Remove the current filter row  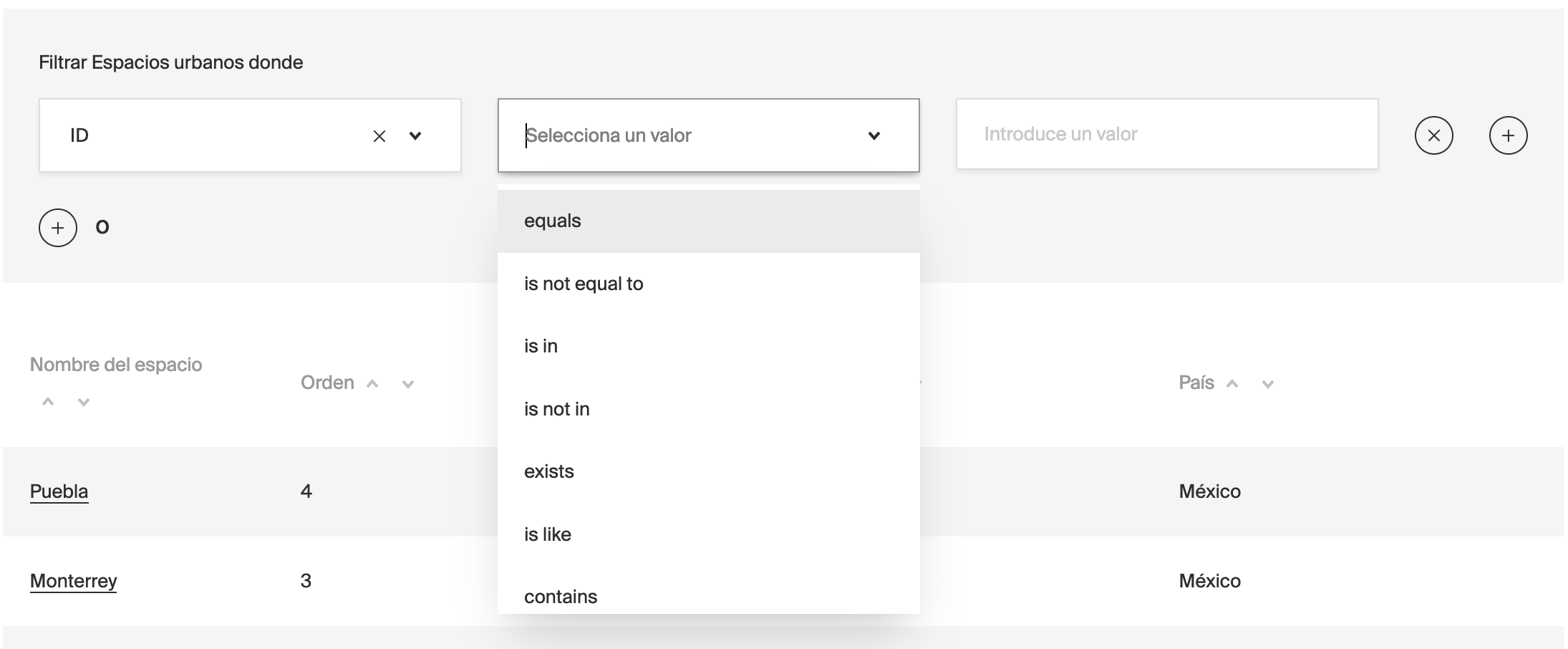1434,135
